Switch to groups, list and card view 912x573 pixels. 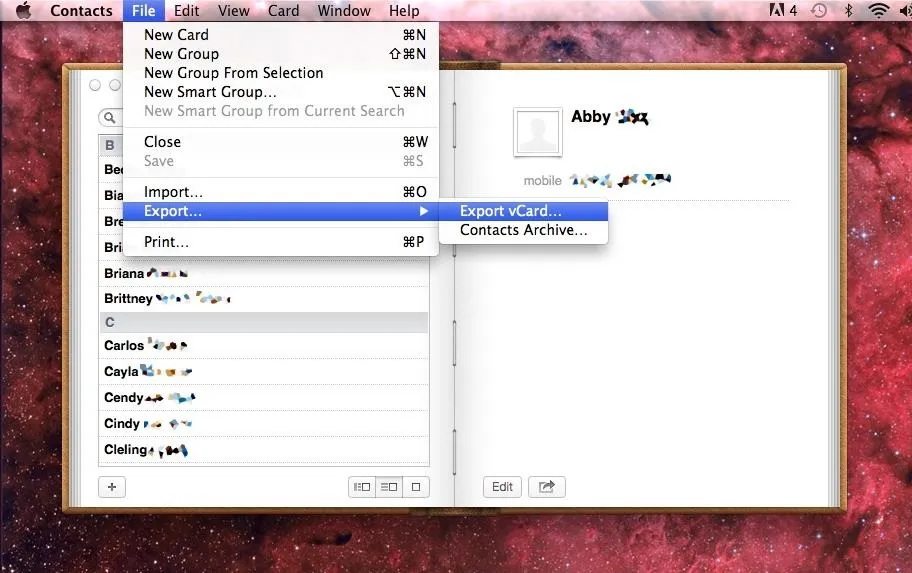coord(362,487)
